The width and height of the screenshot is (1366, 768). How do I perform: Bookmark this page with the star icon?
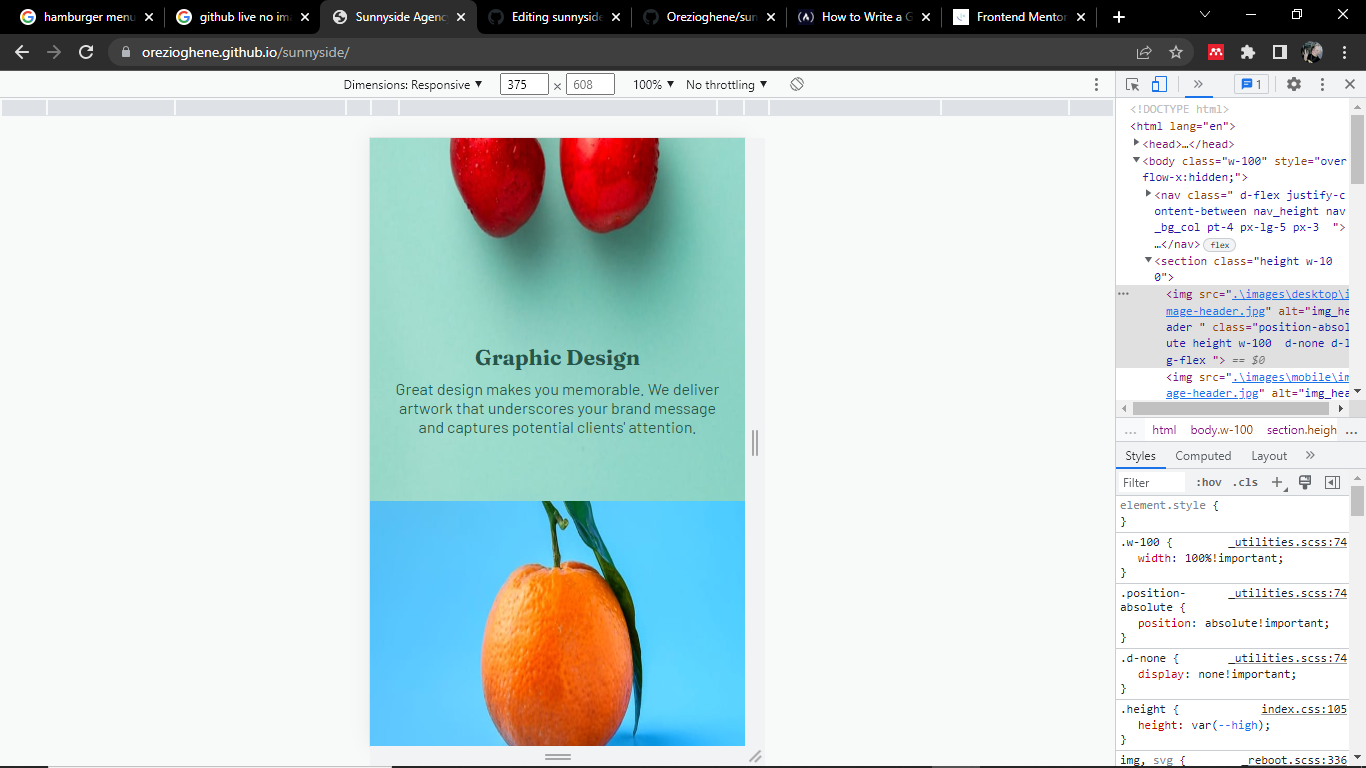tap(1175, 51)
